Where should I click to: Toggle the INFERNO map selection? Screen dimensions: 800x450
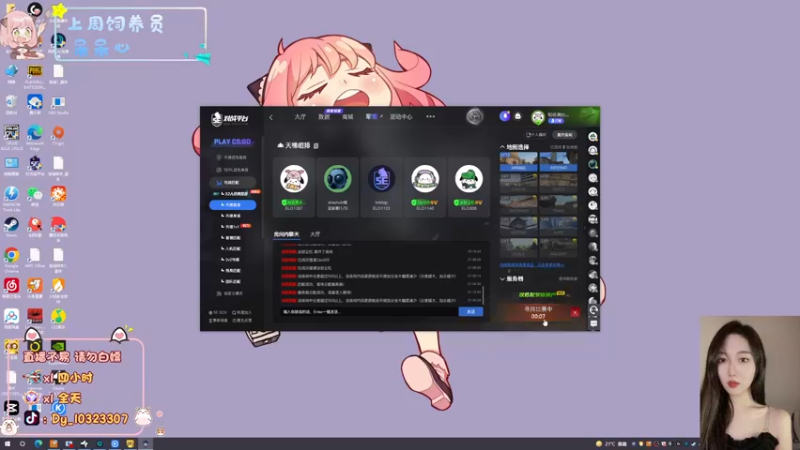tap(558, 161)
